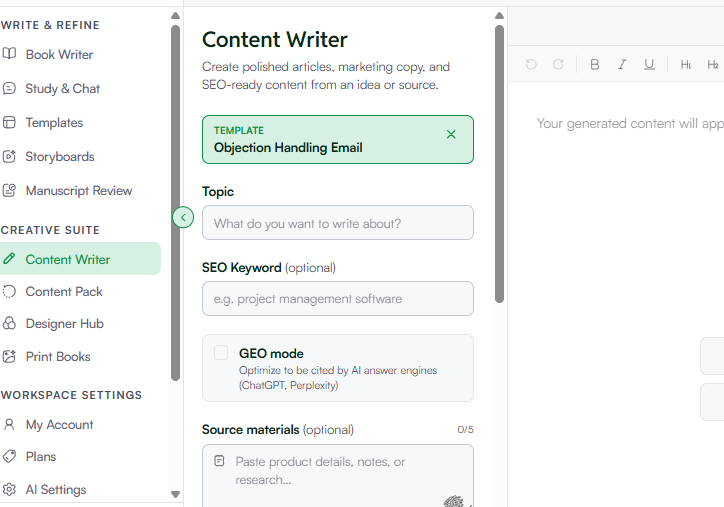Click the sidebar scrollbar down arrow
Screen dimensions: 724x507
tap(175, 494)
